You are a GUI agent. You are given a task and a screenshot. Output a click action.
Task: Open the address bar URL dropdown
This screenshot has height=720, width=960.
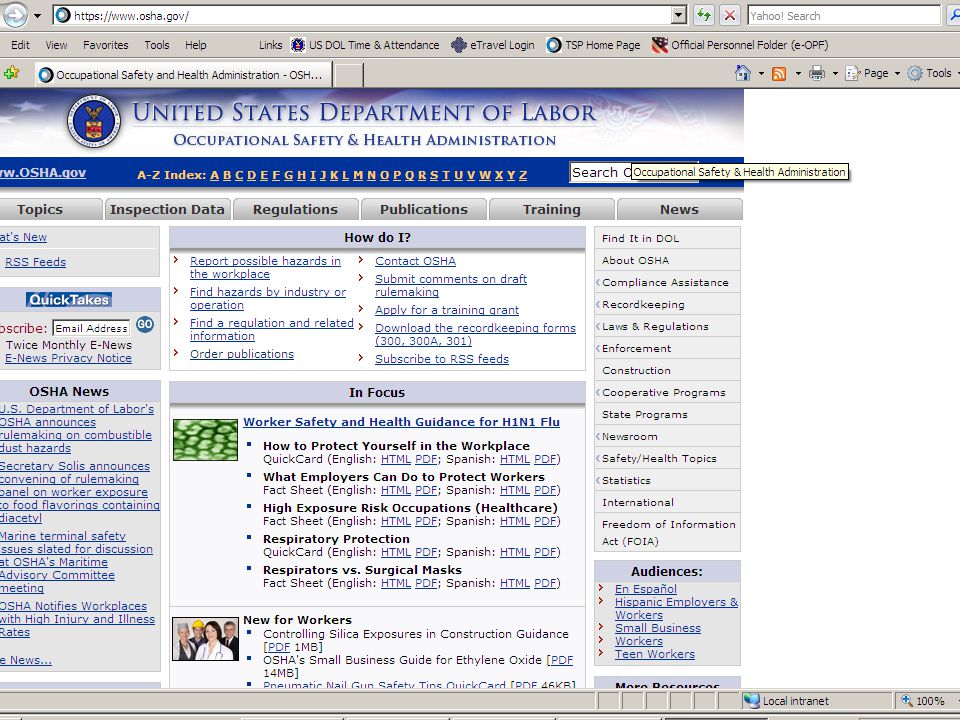click(x=678, y=15)
